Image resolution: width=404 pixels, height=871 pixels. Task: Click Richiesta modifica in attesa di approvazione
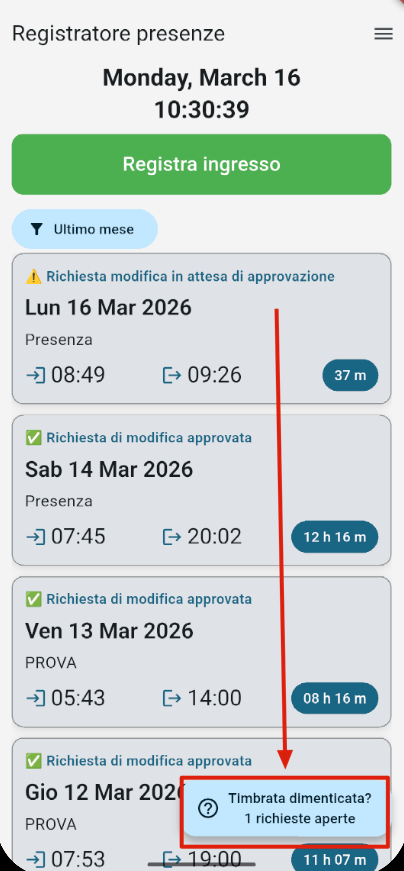(x=190, y=276)
